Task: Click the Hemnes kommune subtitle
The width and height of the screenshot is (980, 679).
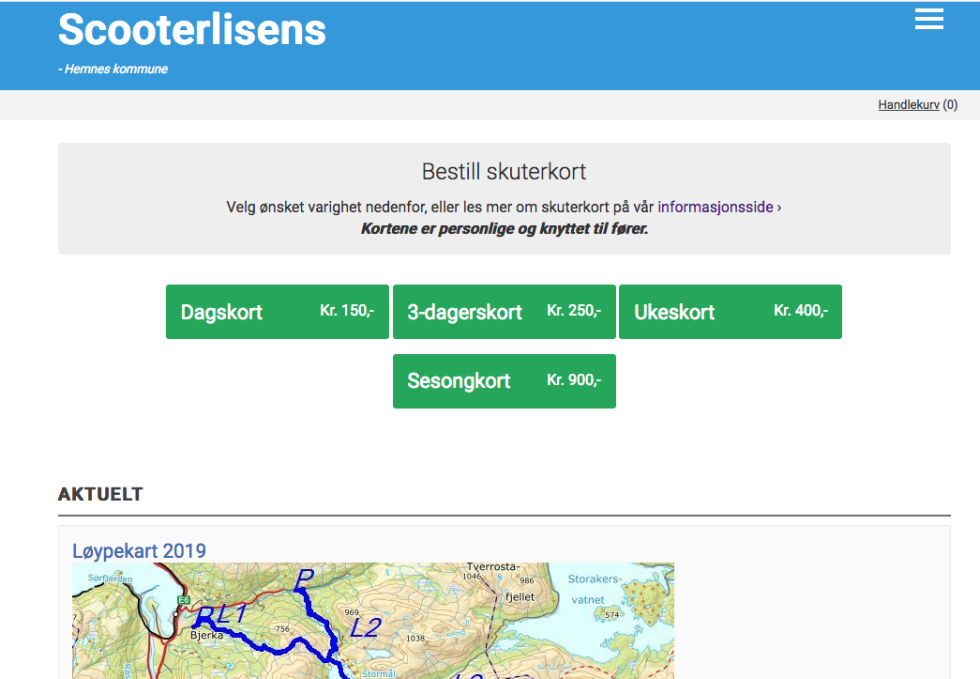Action: coord(115,69)
